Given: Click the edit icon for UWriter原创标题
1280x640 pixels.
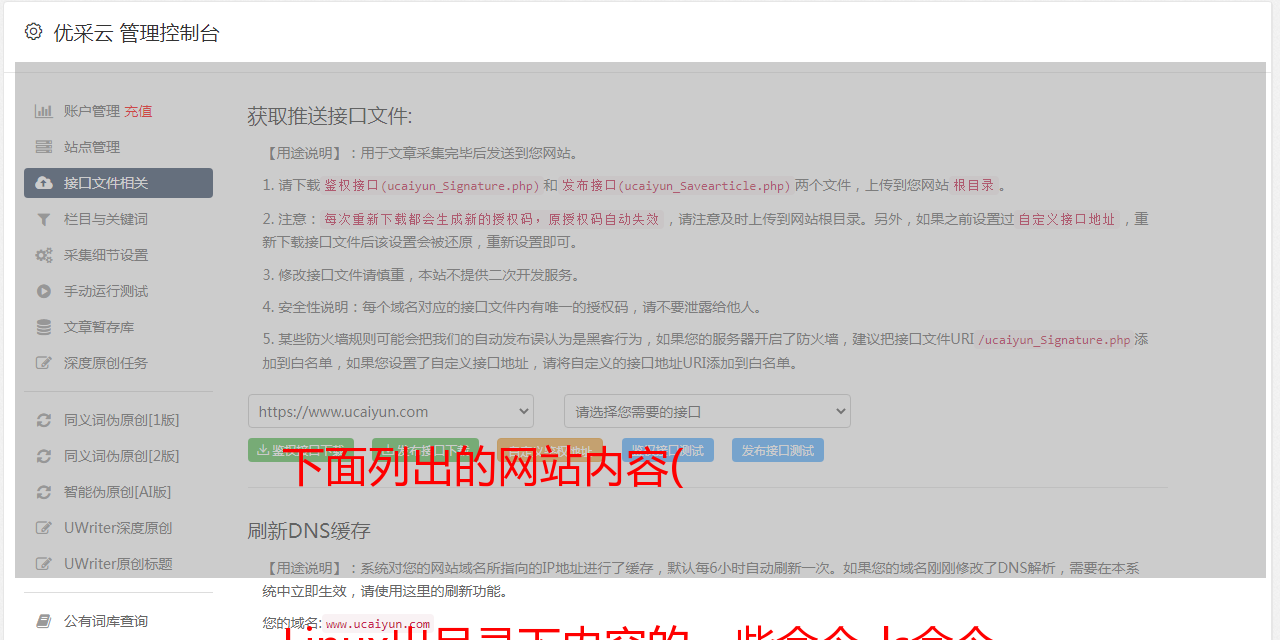Looking at the screenshot, I should tap(44, 564).
